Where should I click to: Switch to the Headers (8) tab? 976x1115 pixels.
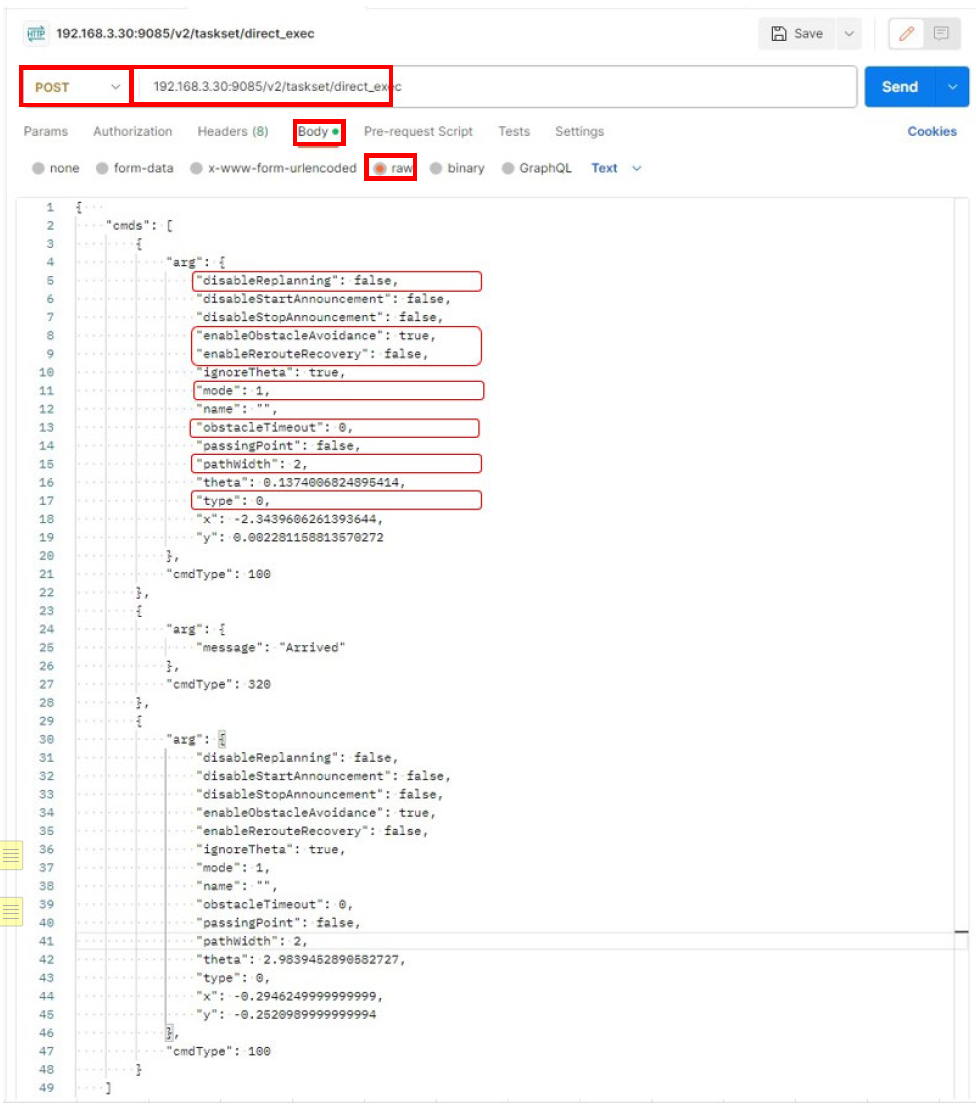point(232,131)
